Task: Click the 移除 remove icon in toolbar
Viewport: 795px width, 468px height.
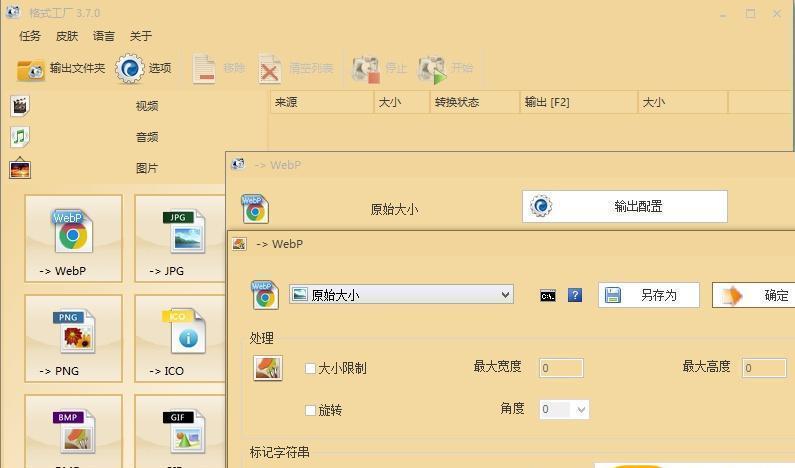Action: [x=204, y=68]
